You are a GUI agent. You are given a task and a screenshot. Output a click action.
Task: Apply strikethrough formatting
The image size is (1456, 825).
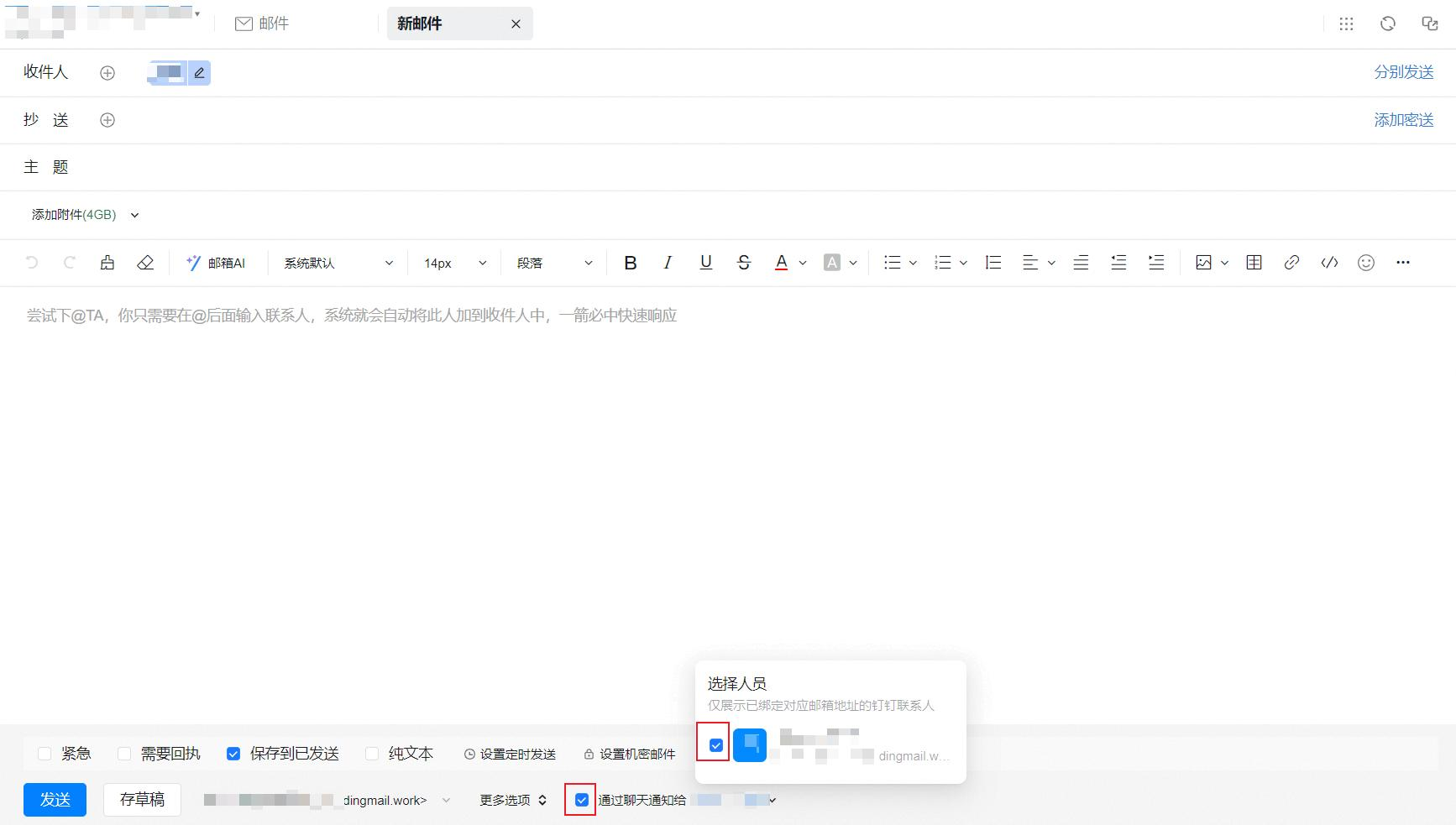click(x=743, y=263)
